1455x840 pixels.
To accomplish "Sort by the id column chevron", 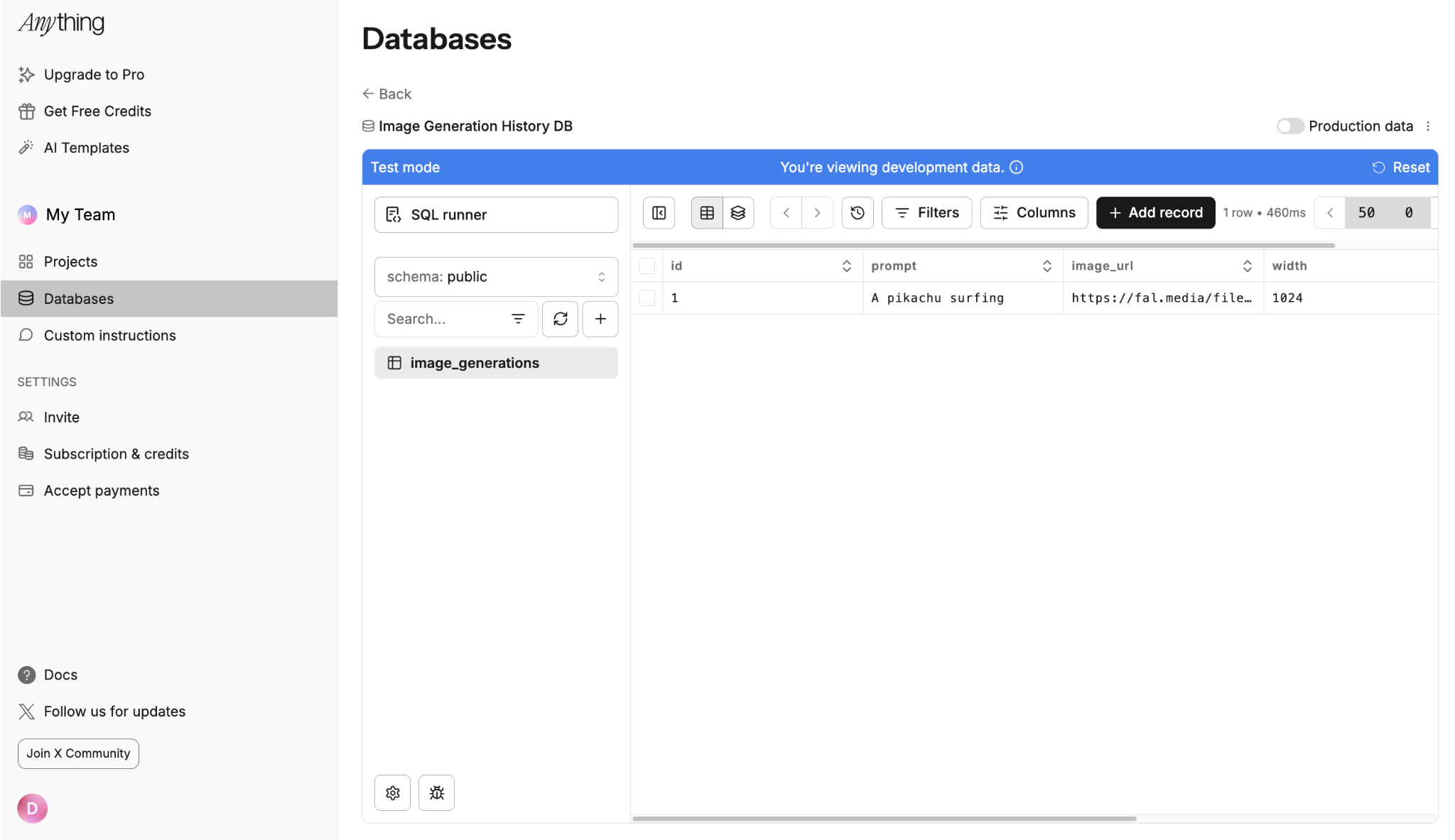I will click(x=845, y=265).
